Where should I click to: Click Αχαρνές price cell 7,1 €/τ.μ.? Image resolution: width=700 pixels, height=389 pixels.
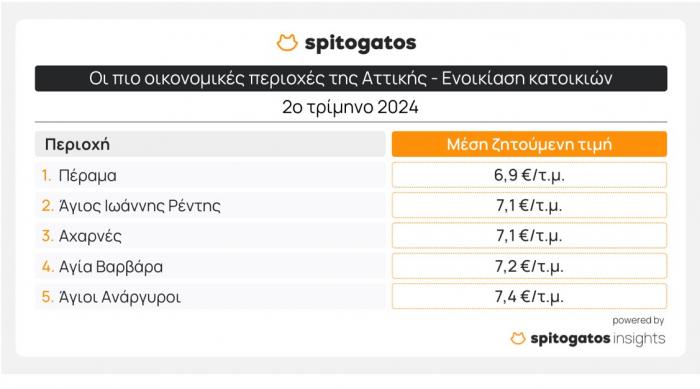coord(529,236)
